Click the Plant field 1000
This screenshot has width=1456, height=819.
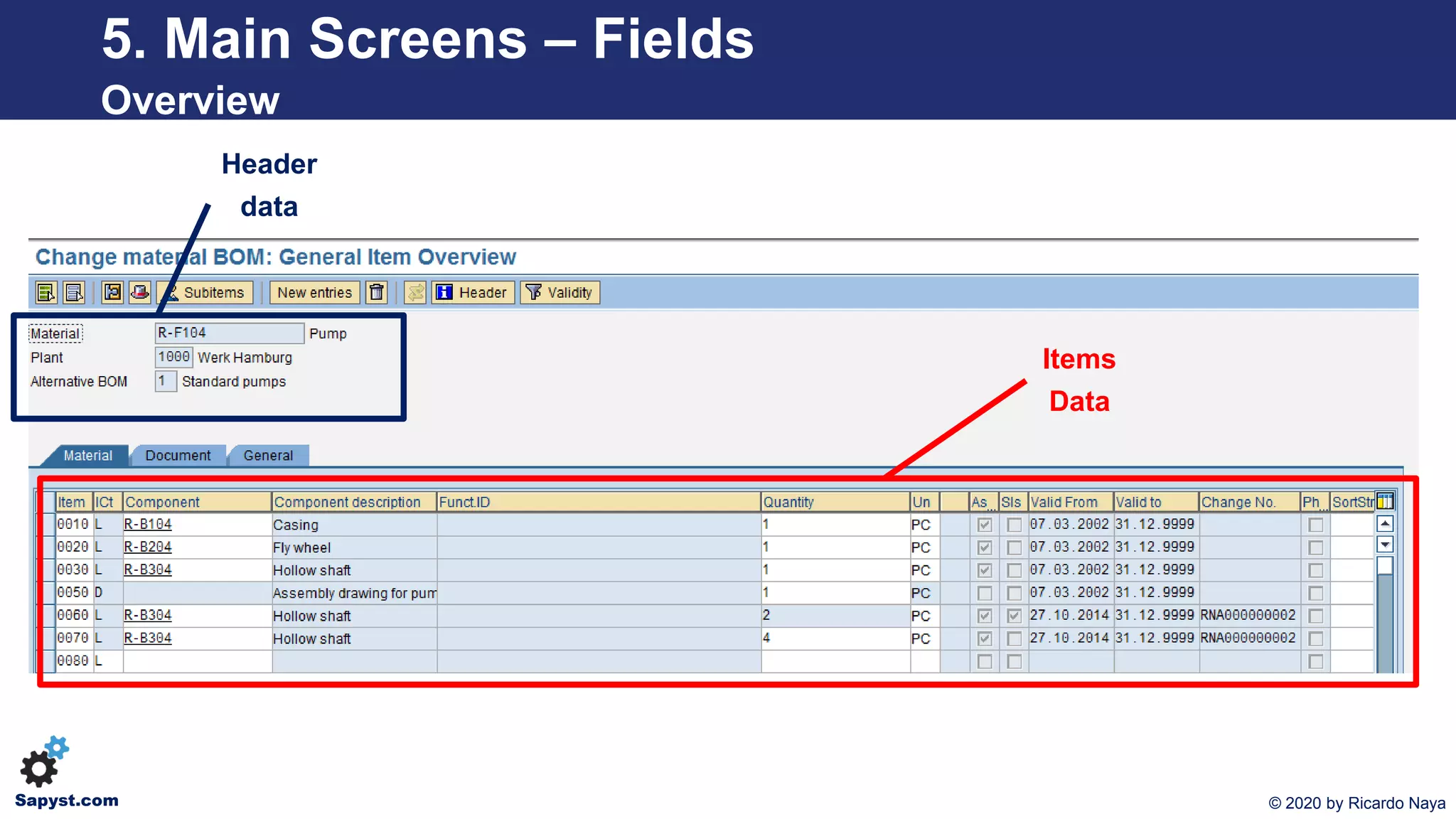click(x=173, y=357)
